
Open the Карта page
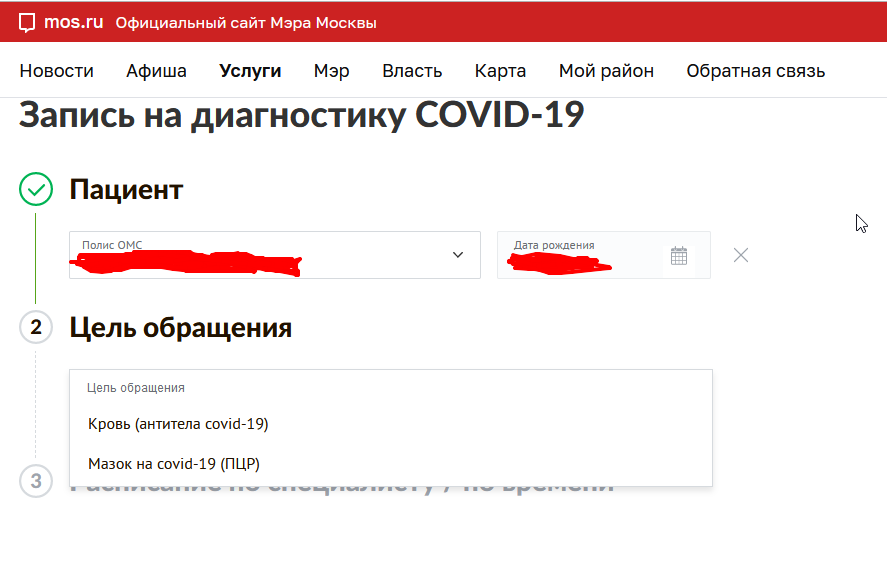[x=500, y=71]
